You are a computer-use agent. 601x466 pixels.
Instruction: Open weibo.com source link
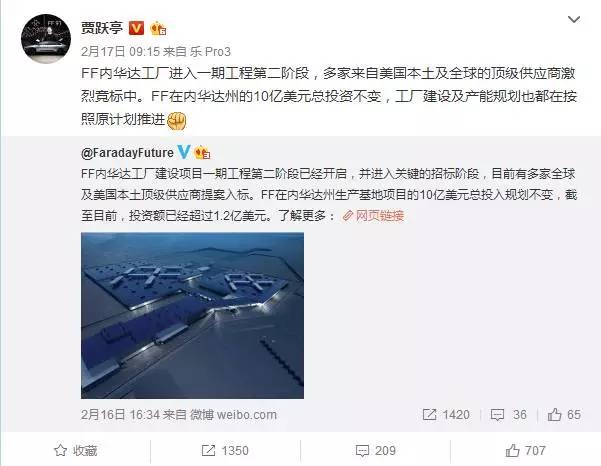pos(246,415)
